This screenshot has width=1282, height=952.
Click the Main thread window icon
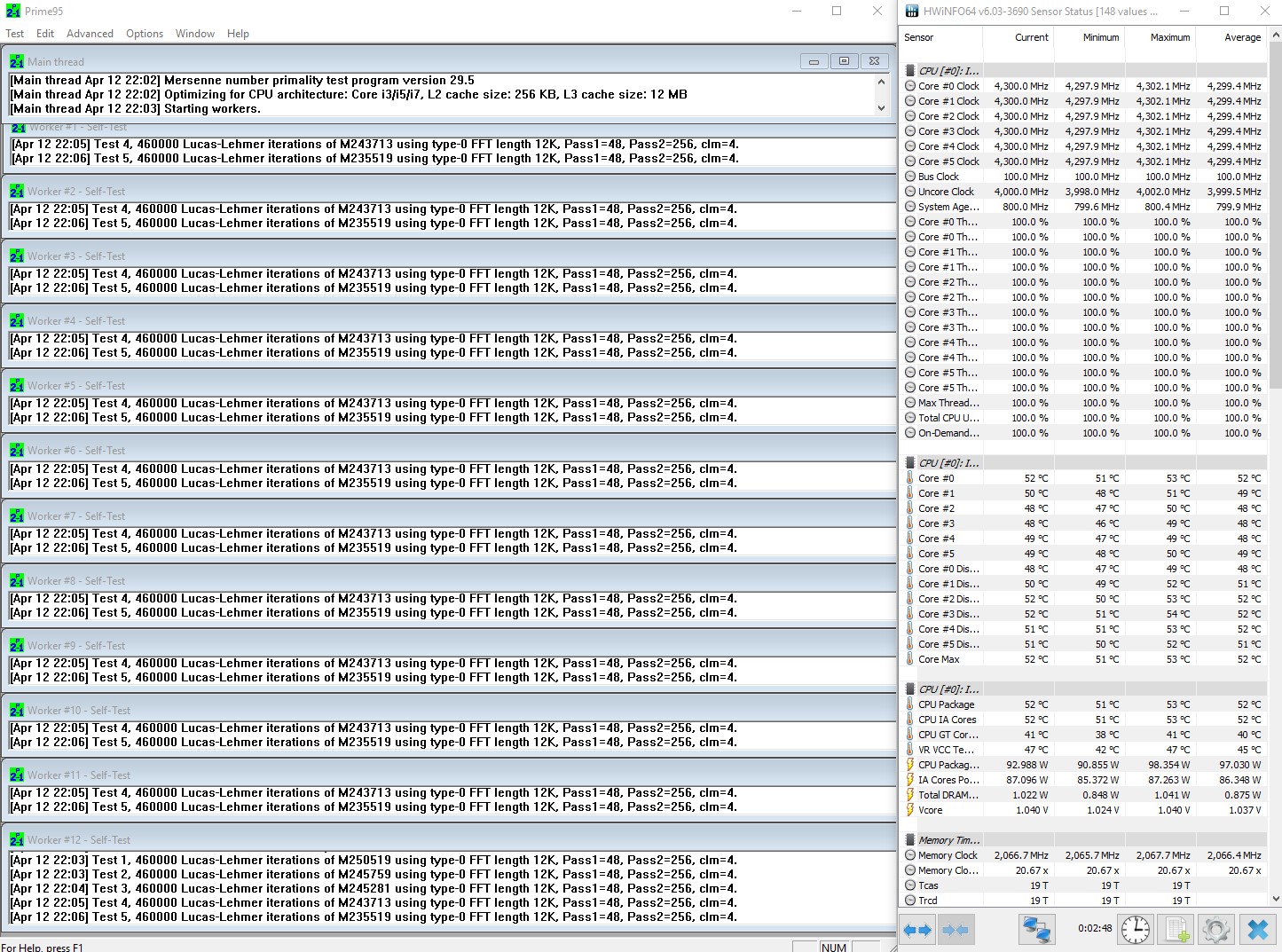17,61
